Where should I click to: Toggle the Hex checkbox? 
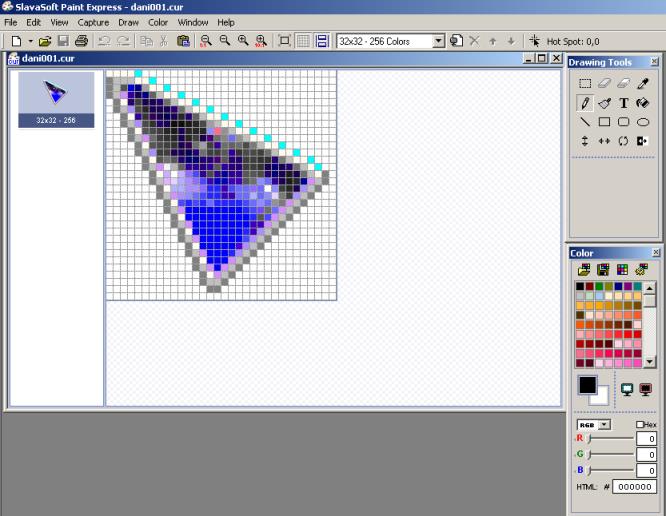[x=640, y=425]
